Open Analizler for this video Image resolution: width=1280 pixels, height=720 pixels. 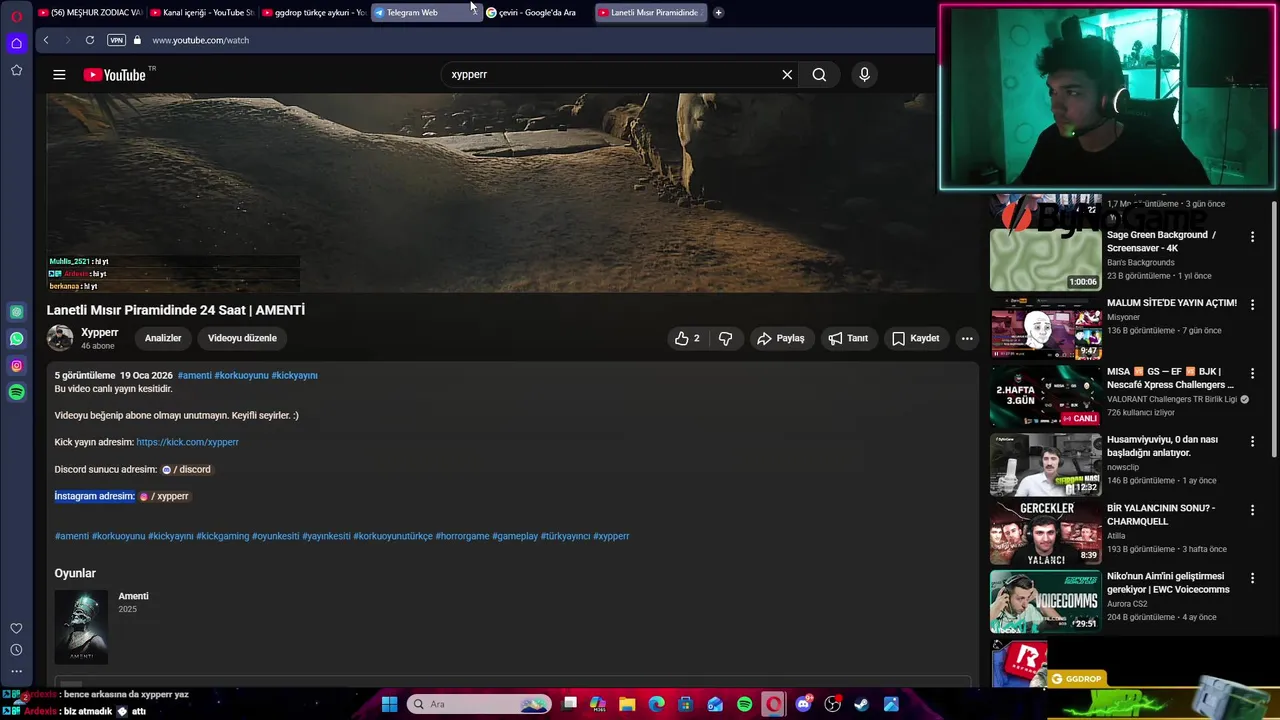(x=163, y=338)
